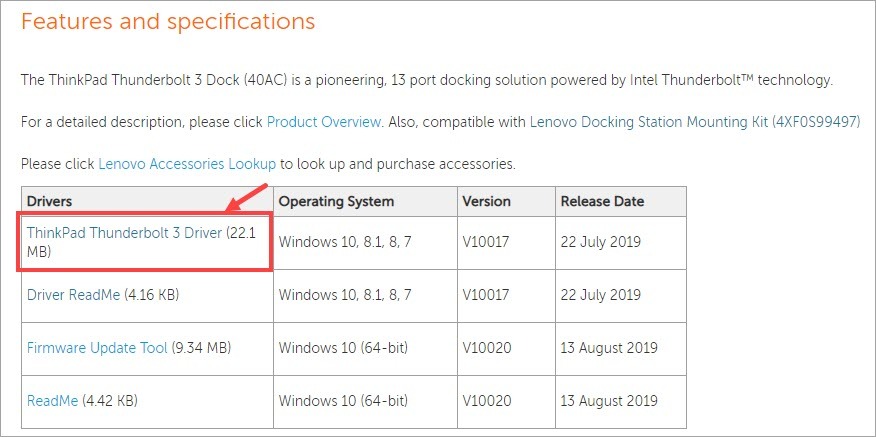
Task: Click the 13 August 2019 date in the Firmware Update Tool row
Action: (609, 348)
